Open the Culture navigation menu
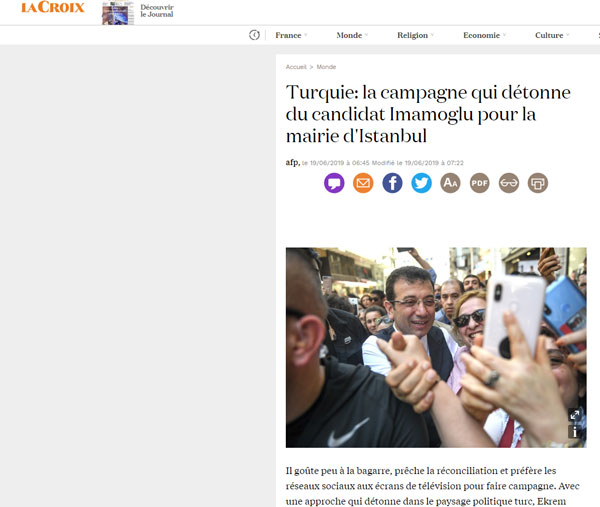This screenshot has width=600, height=507. click(552, 35)
